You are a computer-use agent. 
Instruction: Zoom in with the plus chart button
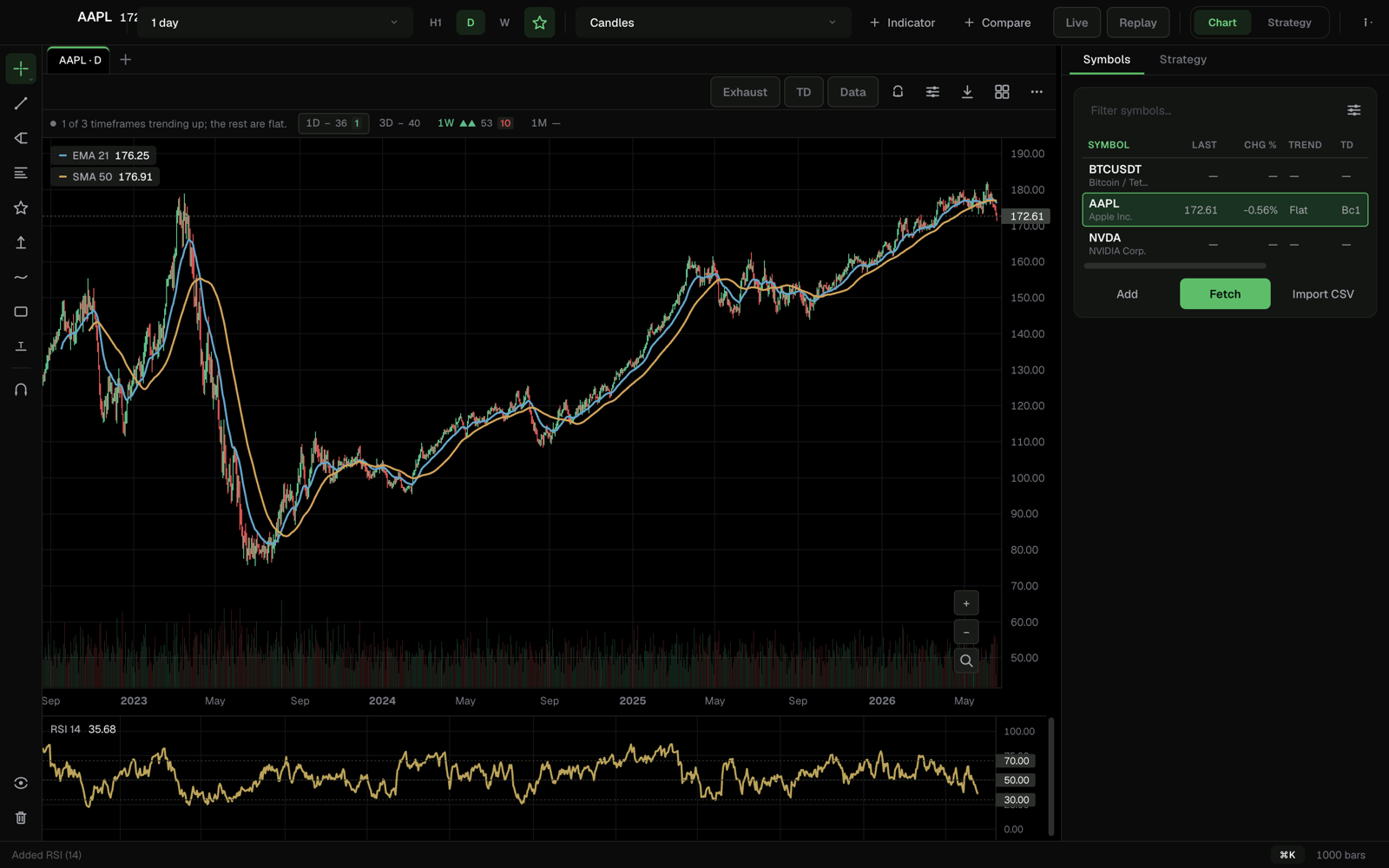click(x=966, y=603)
